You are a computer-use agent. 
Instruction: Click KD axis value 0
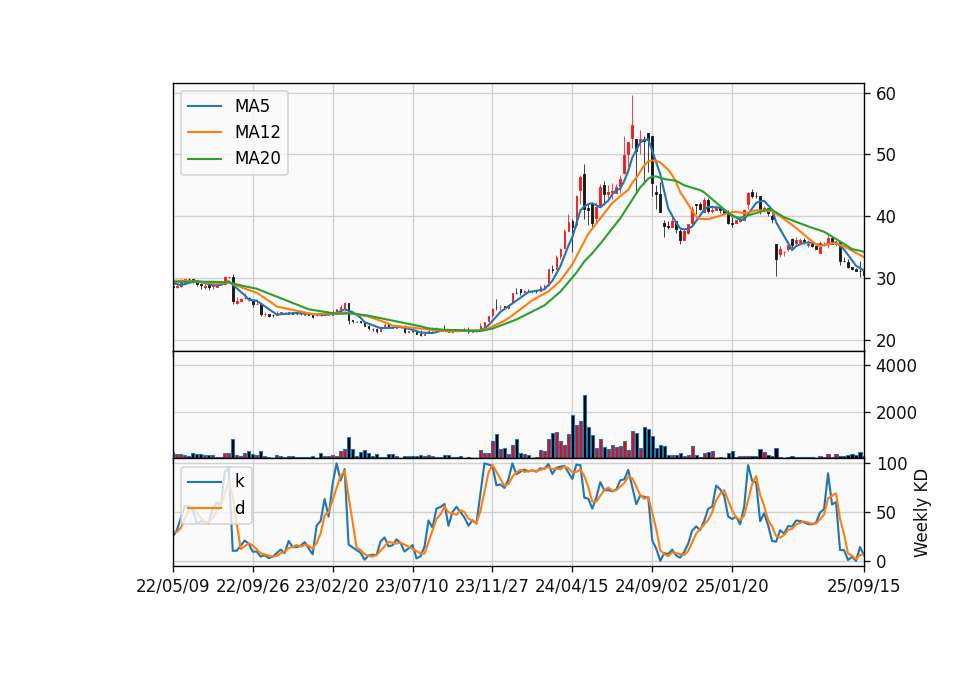(881, 561)
